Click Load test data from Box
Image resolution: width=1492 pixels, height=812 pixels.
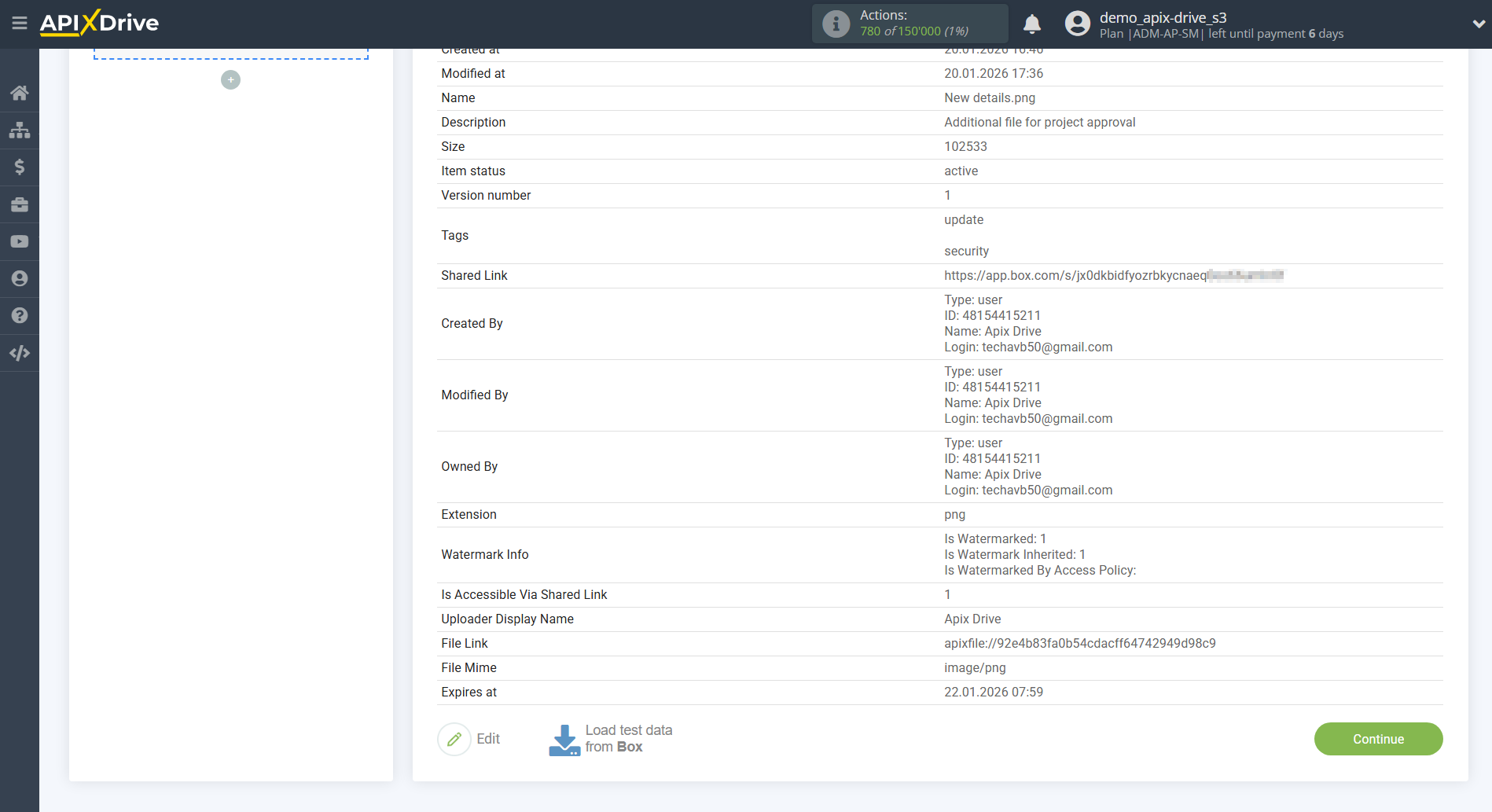click(x=629, y=739)
